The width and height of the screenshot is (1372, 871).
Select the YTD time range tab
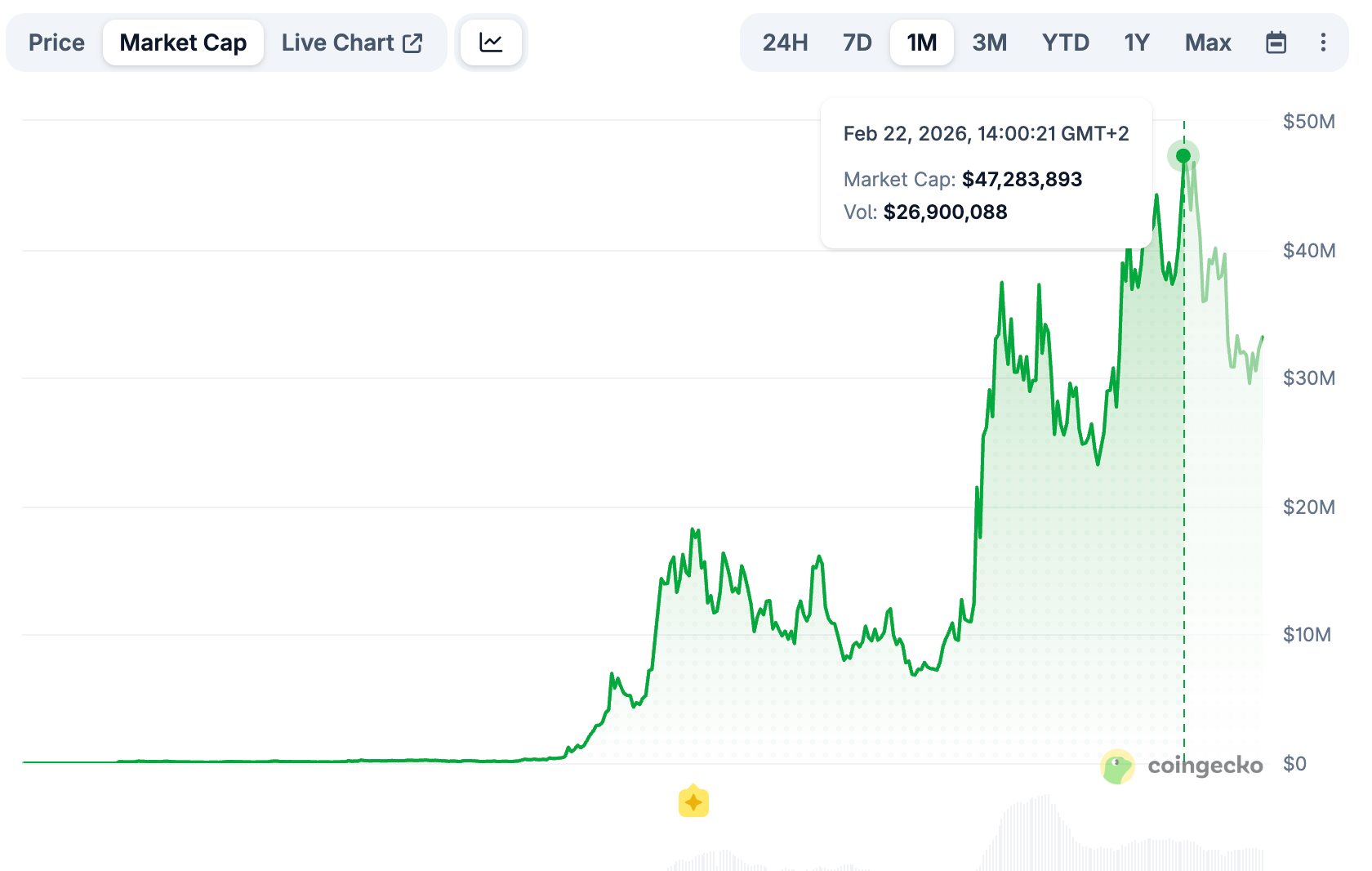click(x=1066, y=42)
